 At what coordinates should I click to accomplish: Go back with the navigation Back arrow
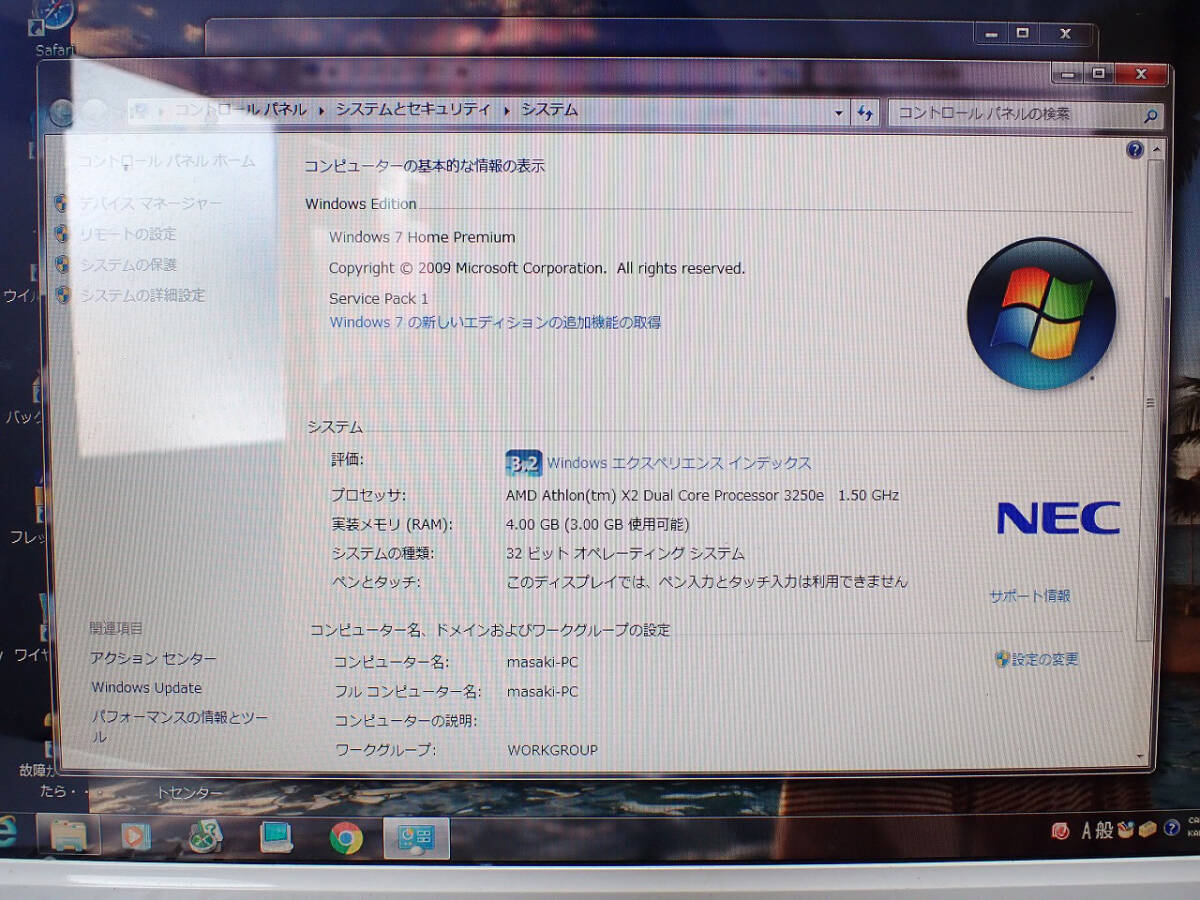click(x=63, y=111)
